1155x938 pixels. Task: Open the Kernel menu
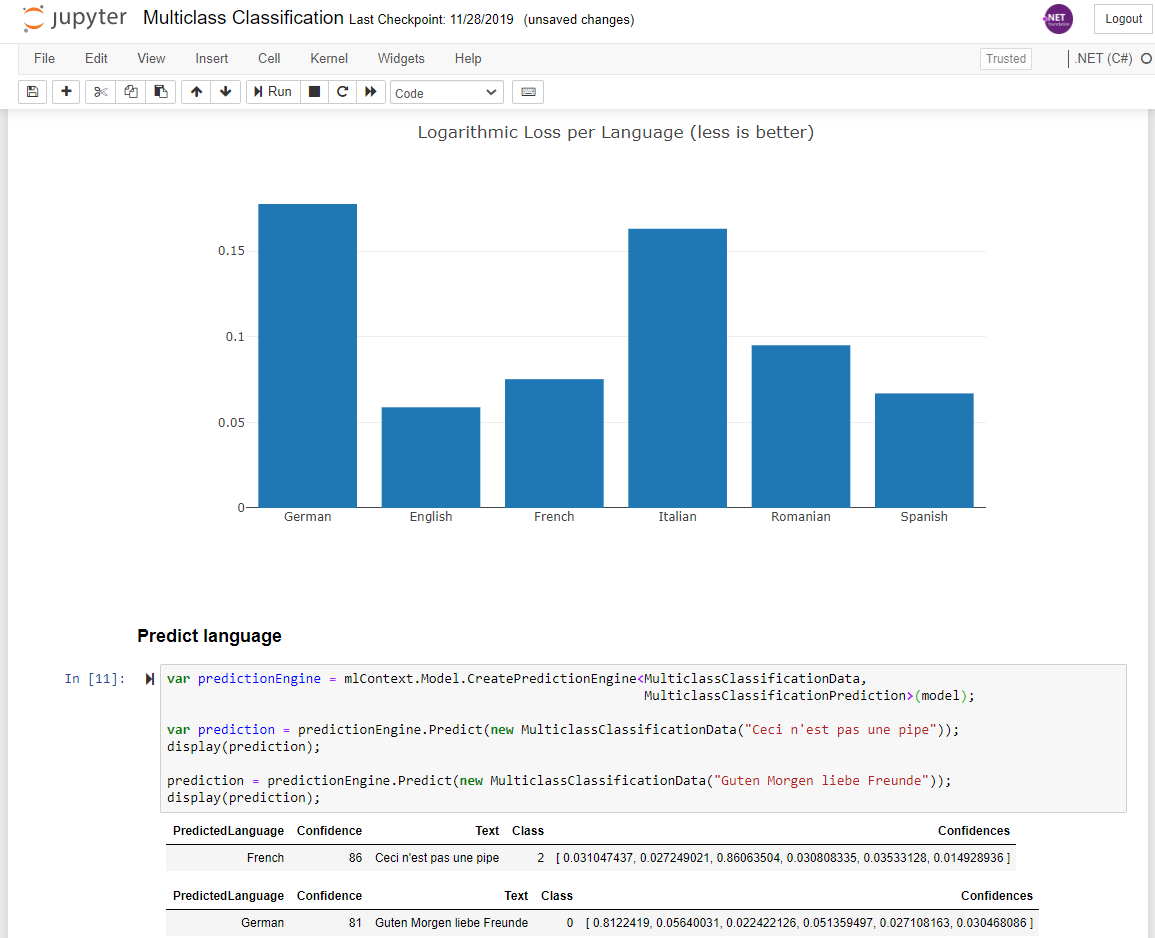point(329,59)
